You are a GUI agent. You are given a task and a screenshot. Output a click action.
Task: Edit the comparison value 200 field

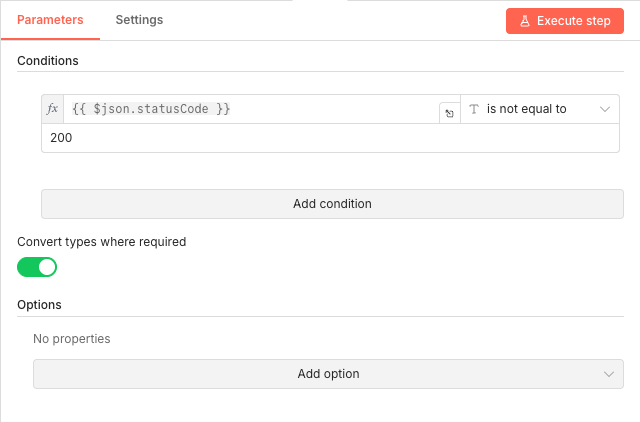pos(330,138)
